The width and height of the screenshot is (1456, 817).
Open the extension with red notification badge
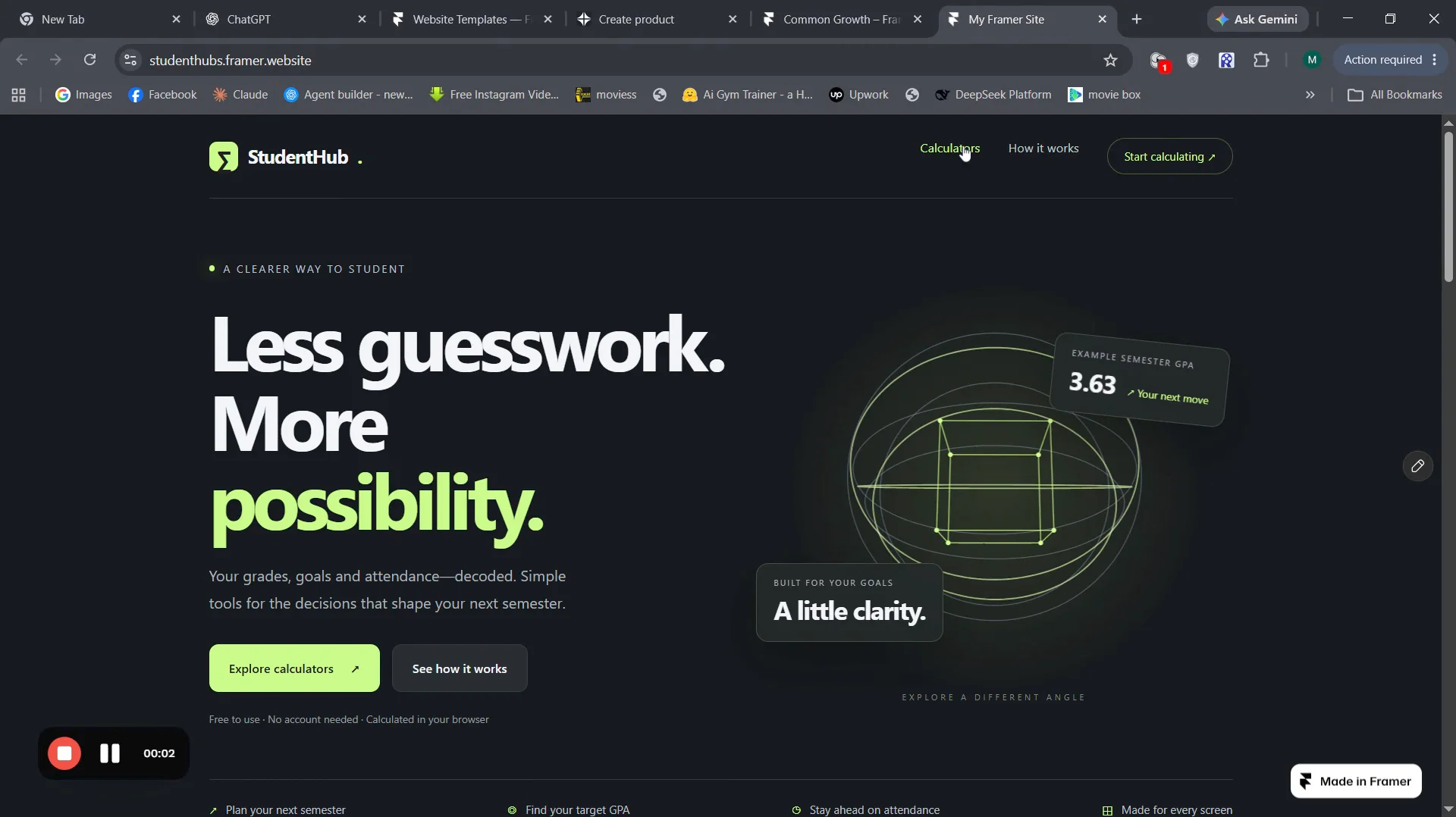(1159, 61)
